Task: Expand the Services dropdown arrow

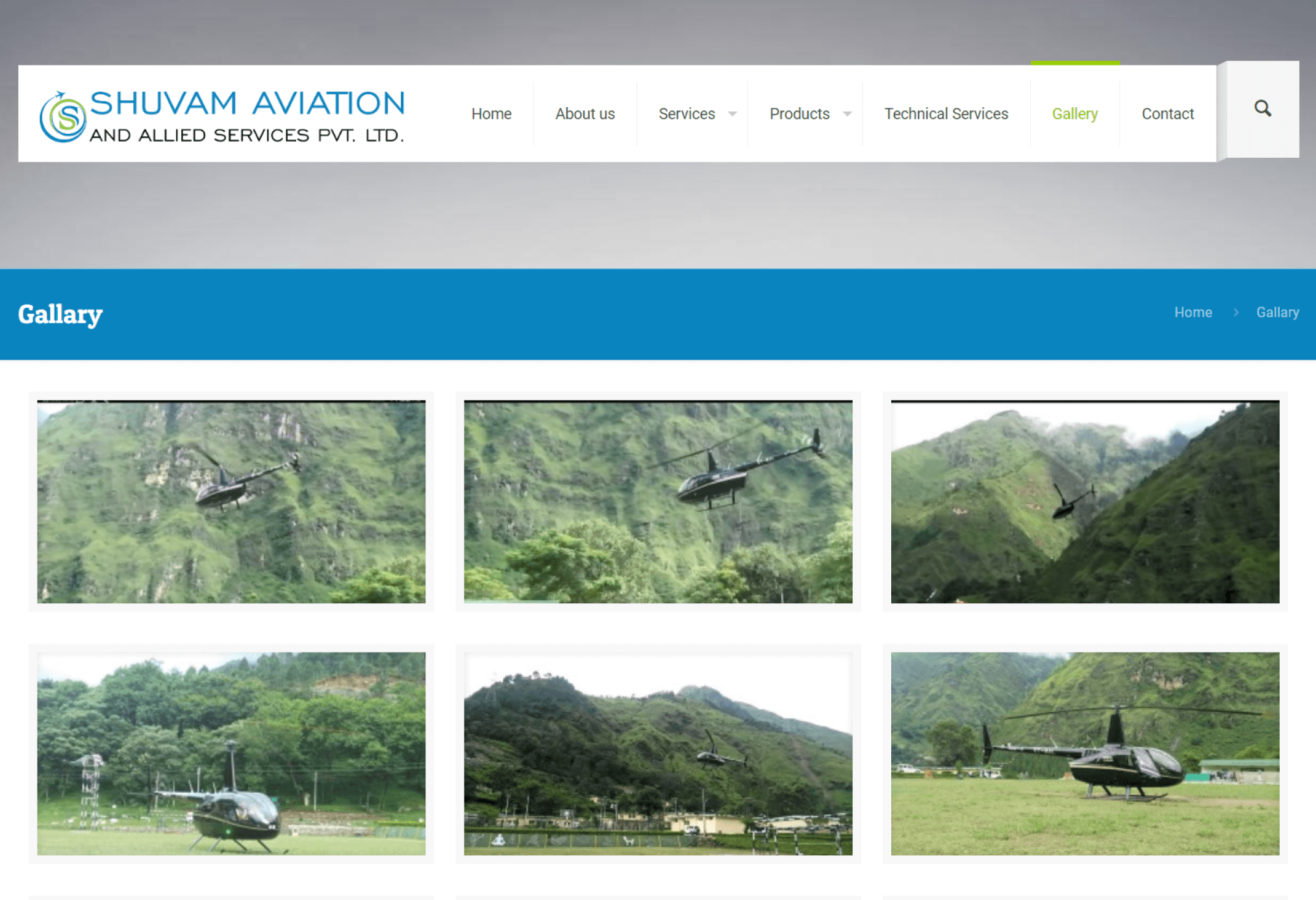Action: coord(732,114)
